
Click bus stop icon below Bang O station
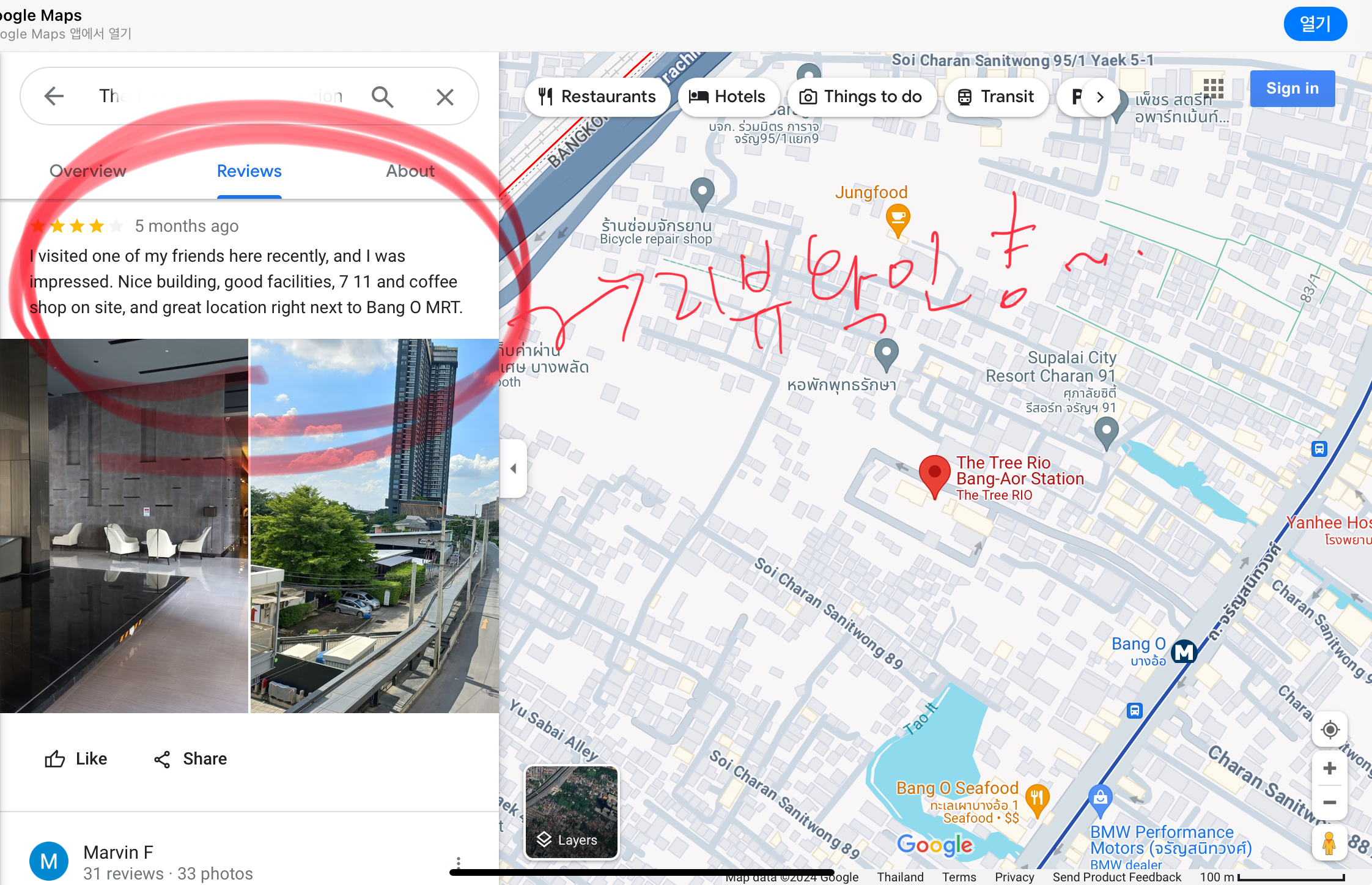pyautogui.click(x=1135, y=711)
